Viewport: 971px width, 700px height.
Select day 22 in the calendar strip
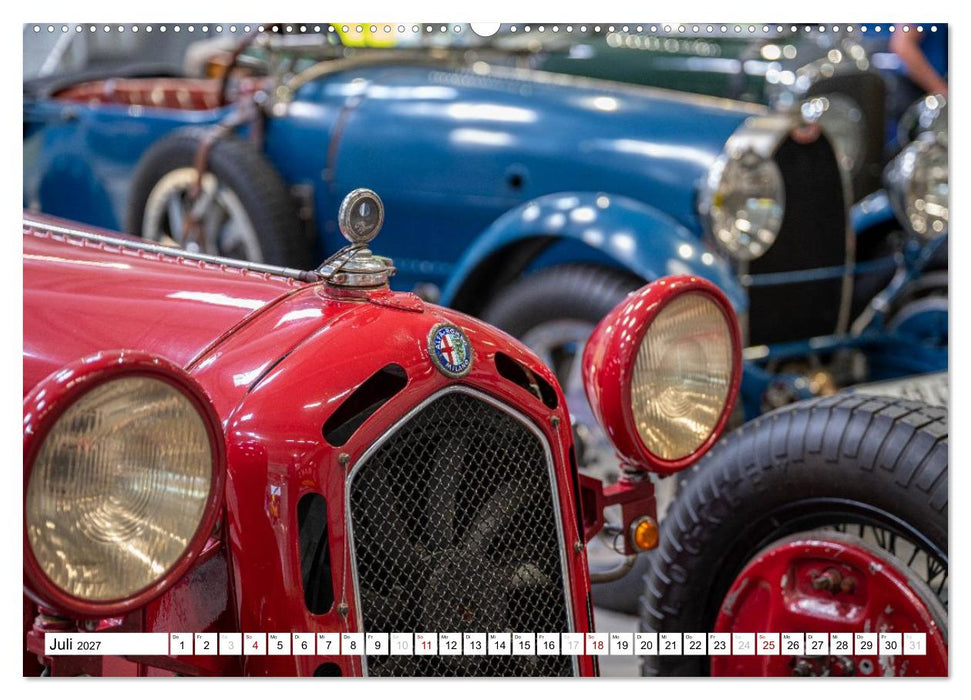tap(695, 644)
